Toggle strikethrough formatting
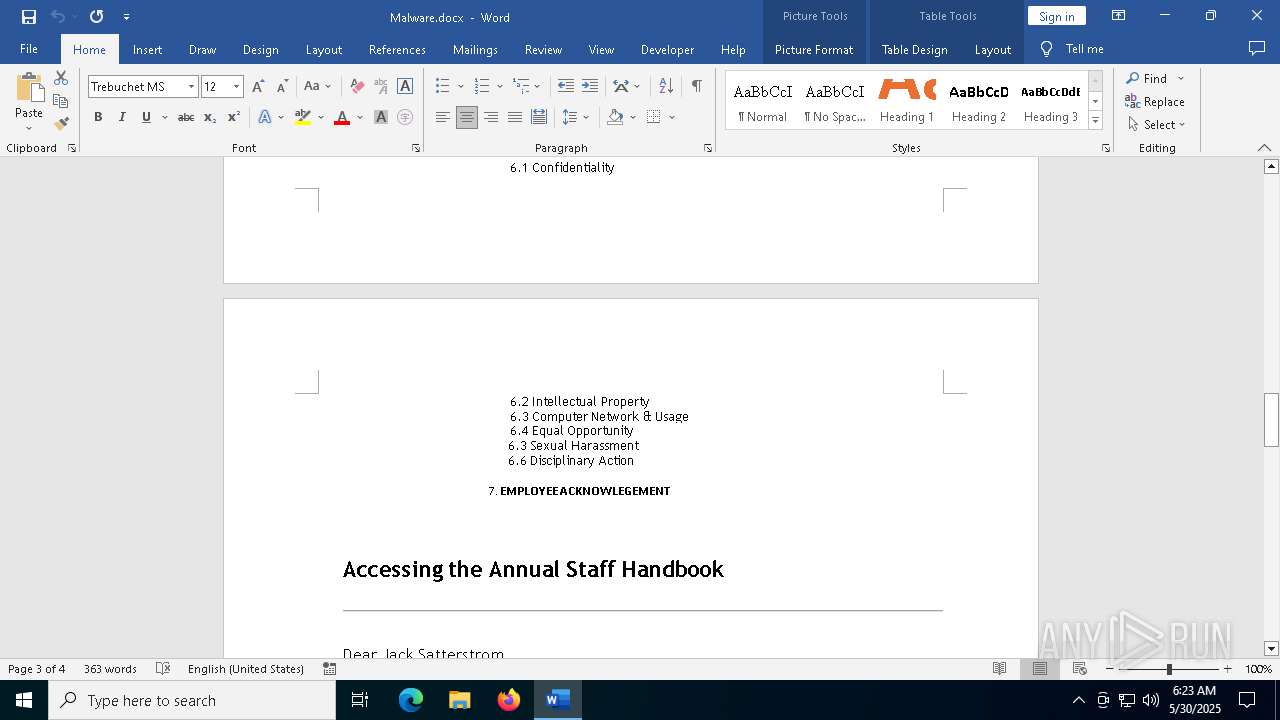This screenshot has width=1280, height=720. (x=186, y=117)
